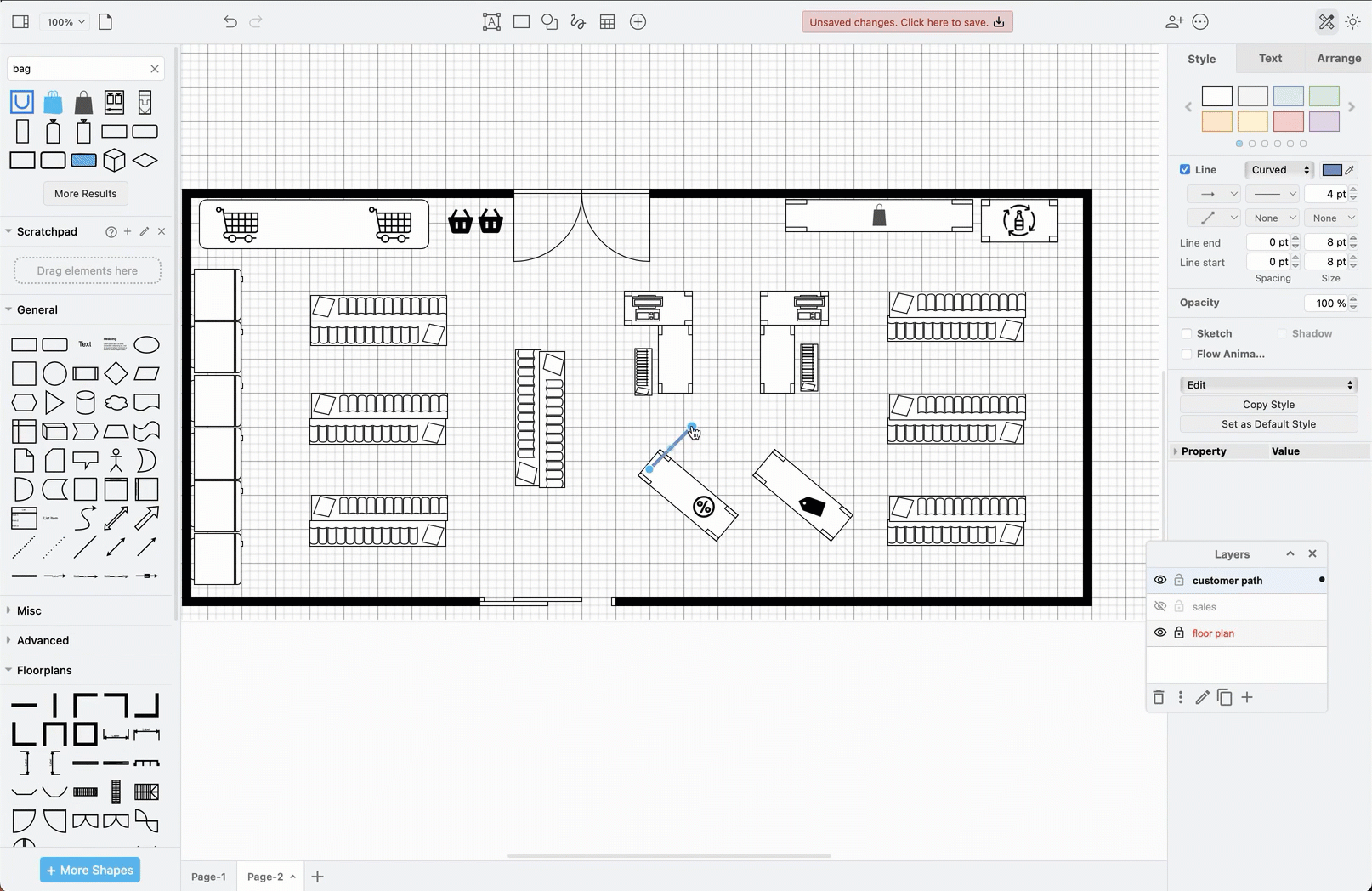Toggle light/dark theme with the sun icon
The height and width of the screenshot is (891, 1372).
[1353, 21]
